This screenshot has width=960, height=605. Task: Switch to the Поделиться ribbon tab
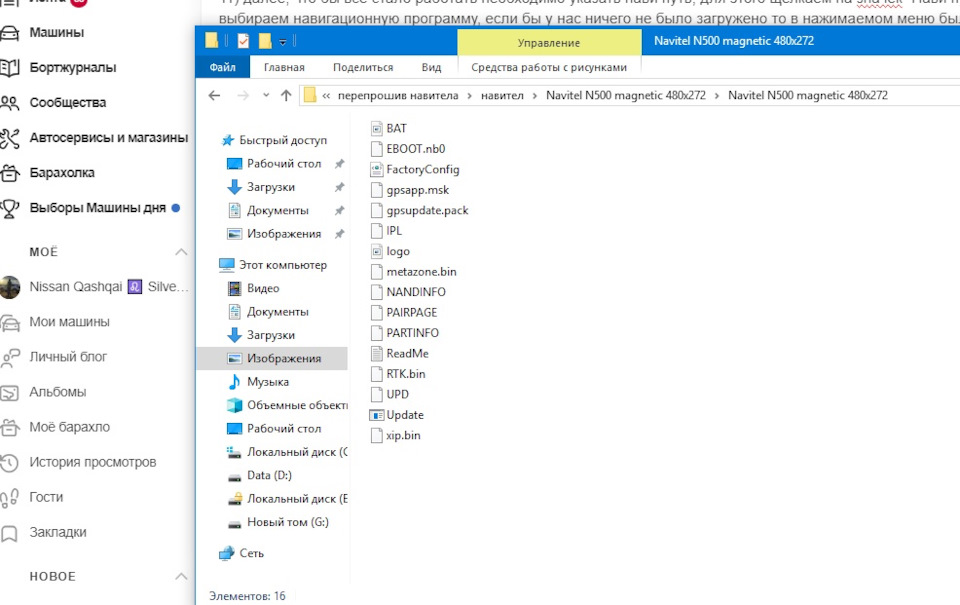[363, 67]
